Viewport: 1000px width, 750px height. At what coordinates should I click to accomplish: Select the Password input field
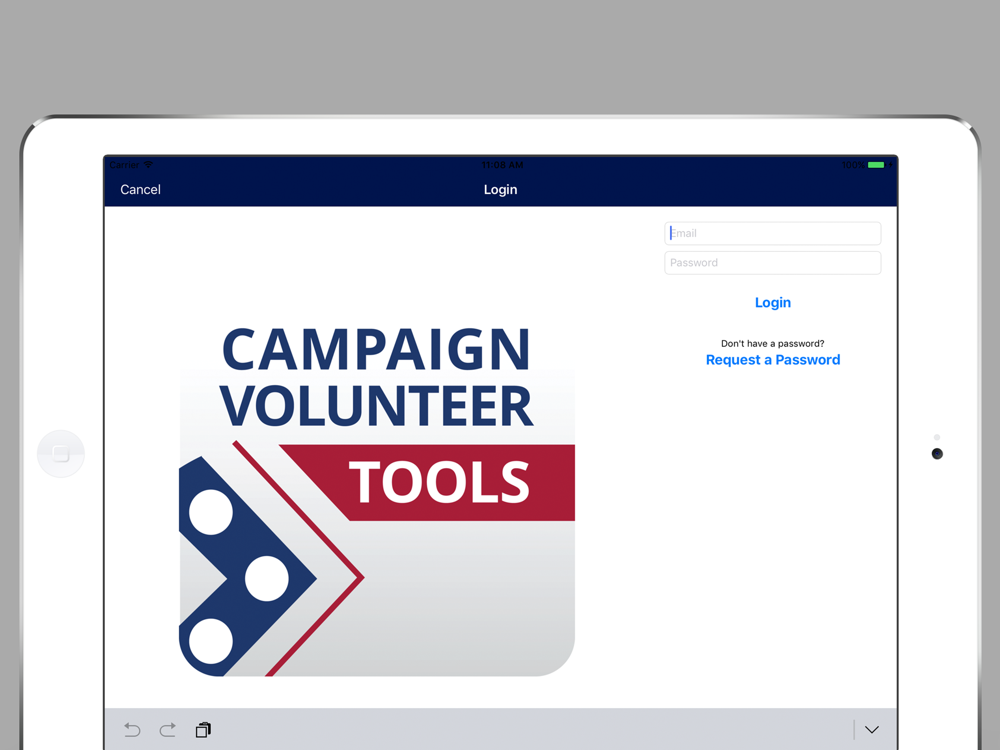pos(772,263)
